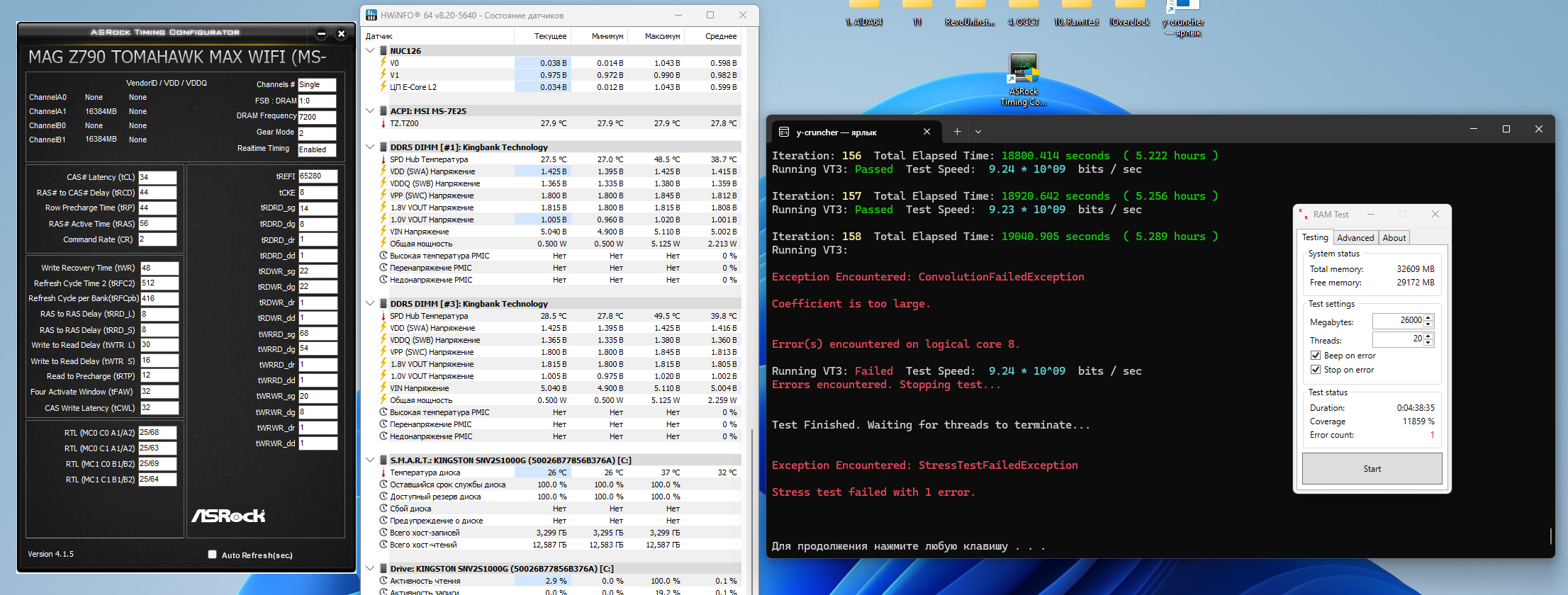Click the DRAM Frequency field in ASRock

[x=317, y=117]
